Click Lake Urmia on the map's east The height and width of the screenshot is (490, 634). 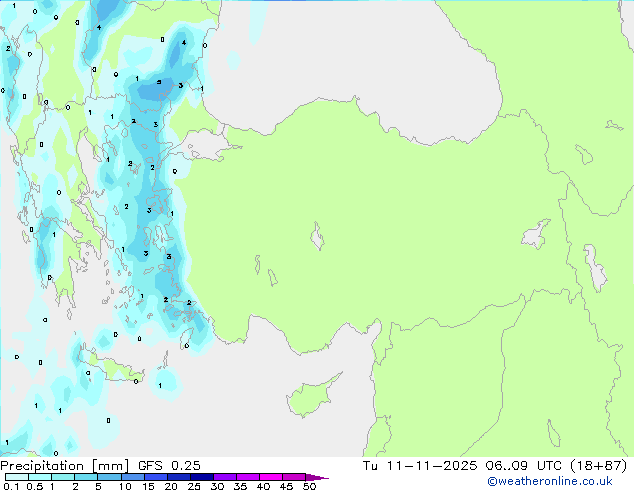coord(595,268)
